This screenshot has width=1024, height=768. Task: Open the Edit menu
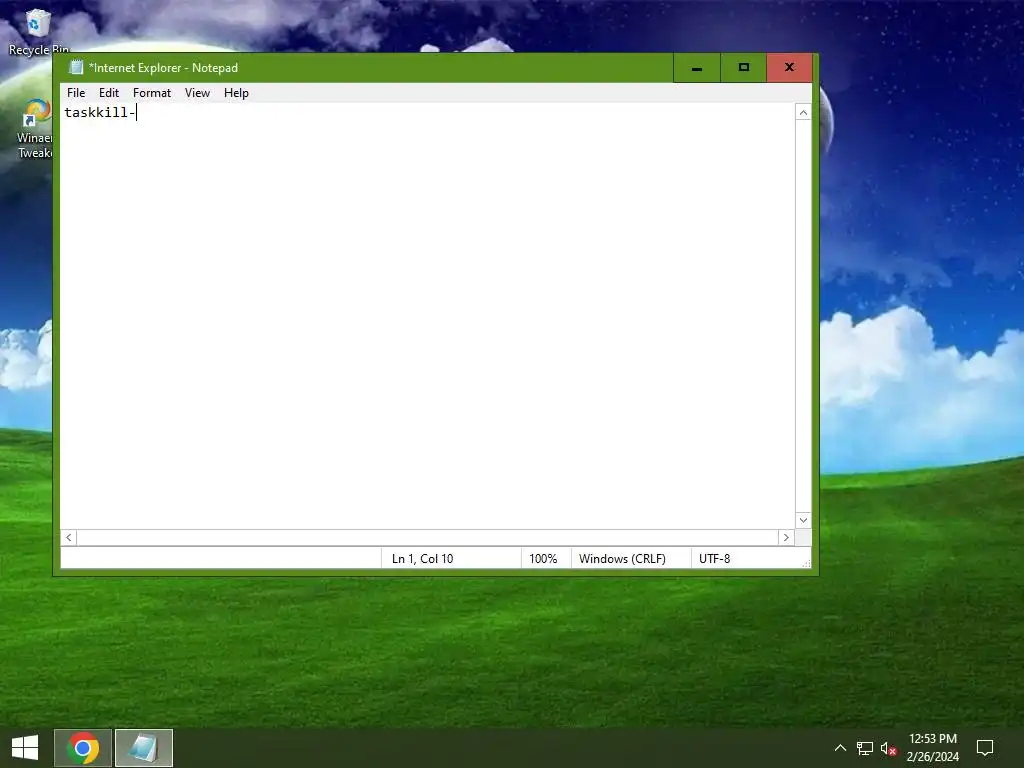click(108, 93)
